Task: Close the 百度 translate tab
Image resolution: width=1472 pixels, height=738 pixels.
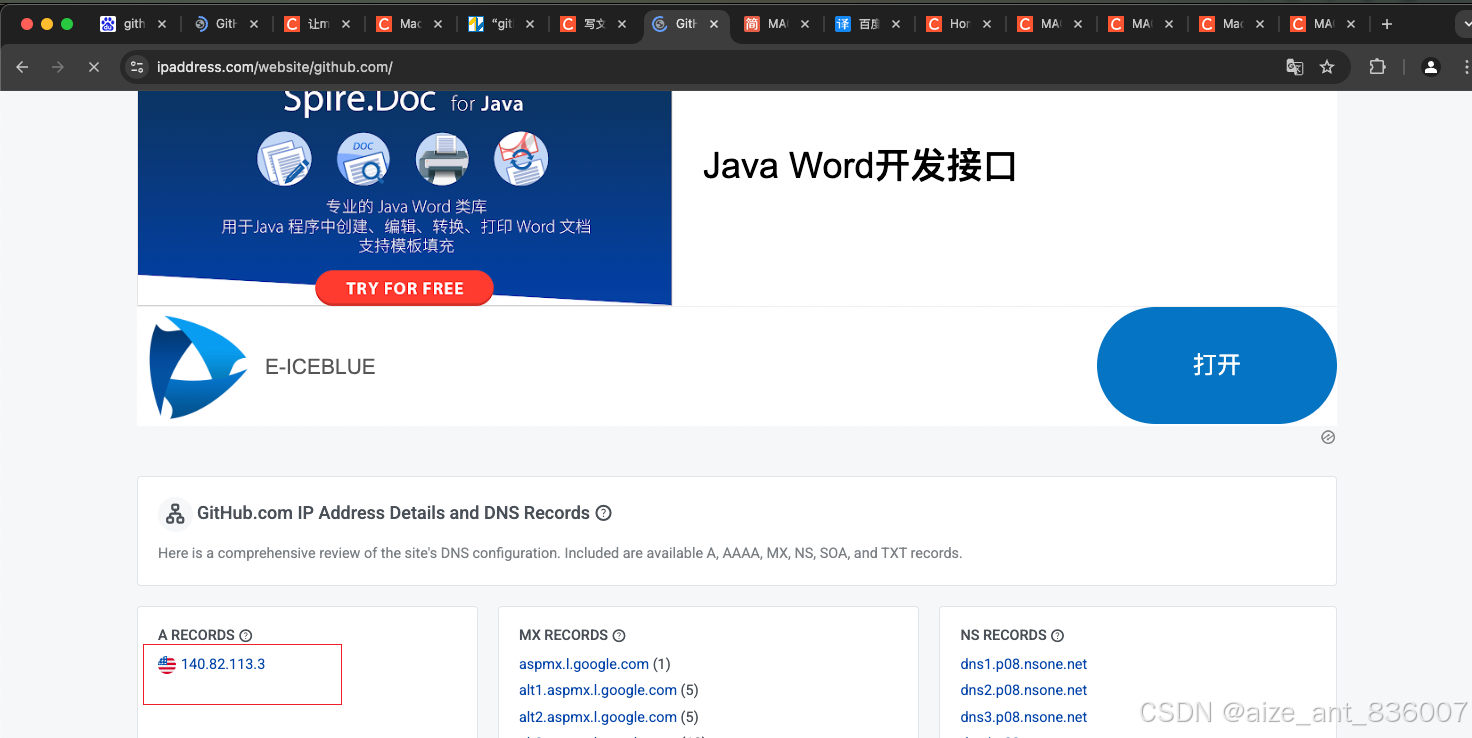Action: 896,24
